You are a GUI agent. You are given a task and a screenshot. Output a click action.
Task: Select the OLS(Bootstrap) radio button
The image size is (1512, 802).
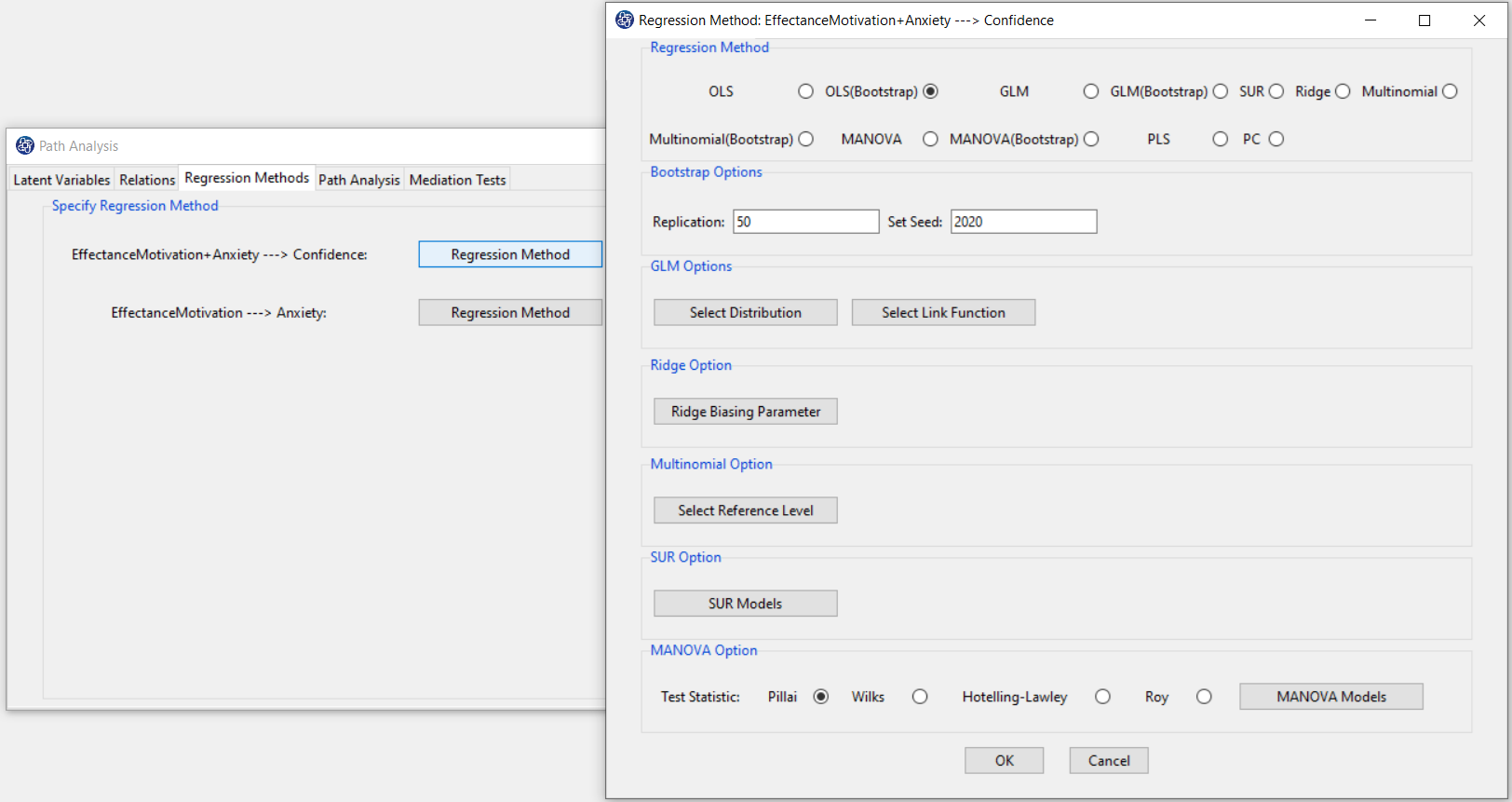(x=930, y=91)
